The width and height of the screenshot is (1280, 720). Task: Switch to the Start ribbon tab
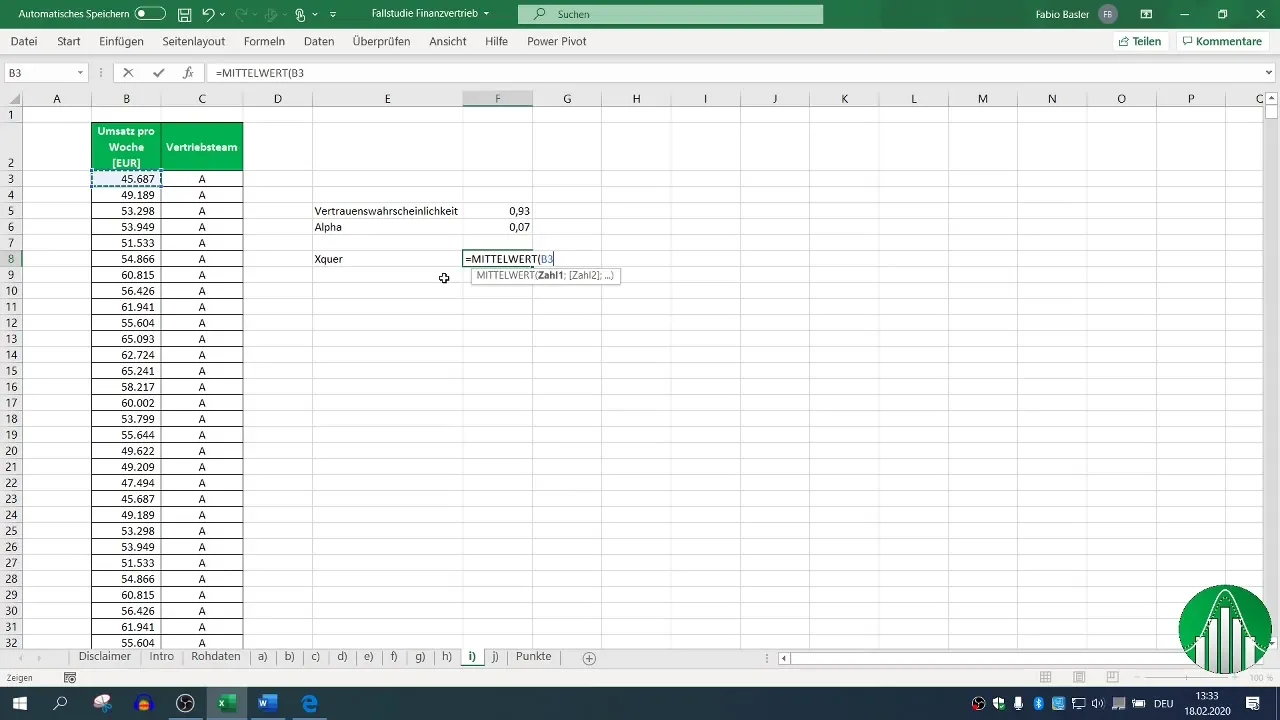[x=69, y=41]
